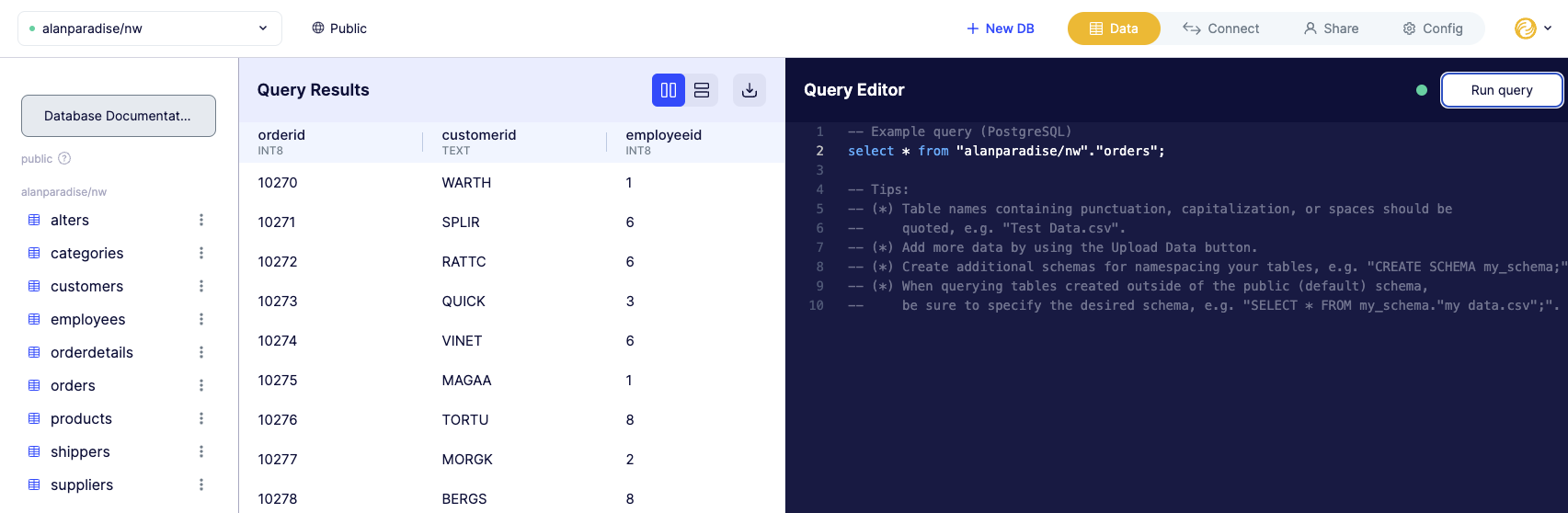The height and width of the screenshot is (513, 1568).
Task: Select the products table
Action: 81,418
